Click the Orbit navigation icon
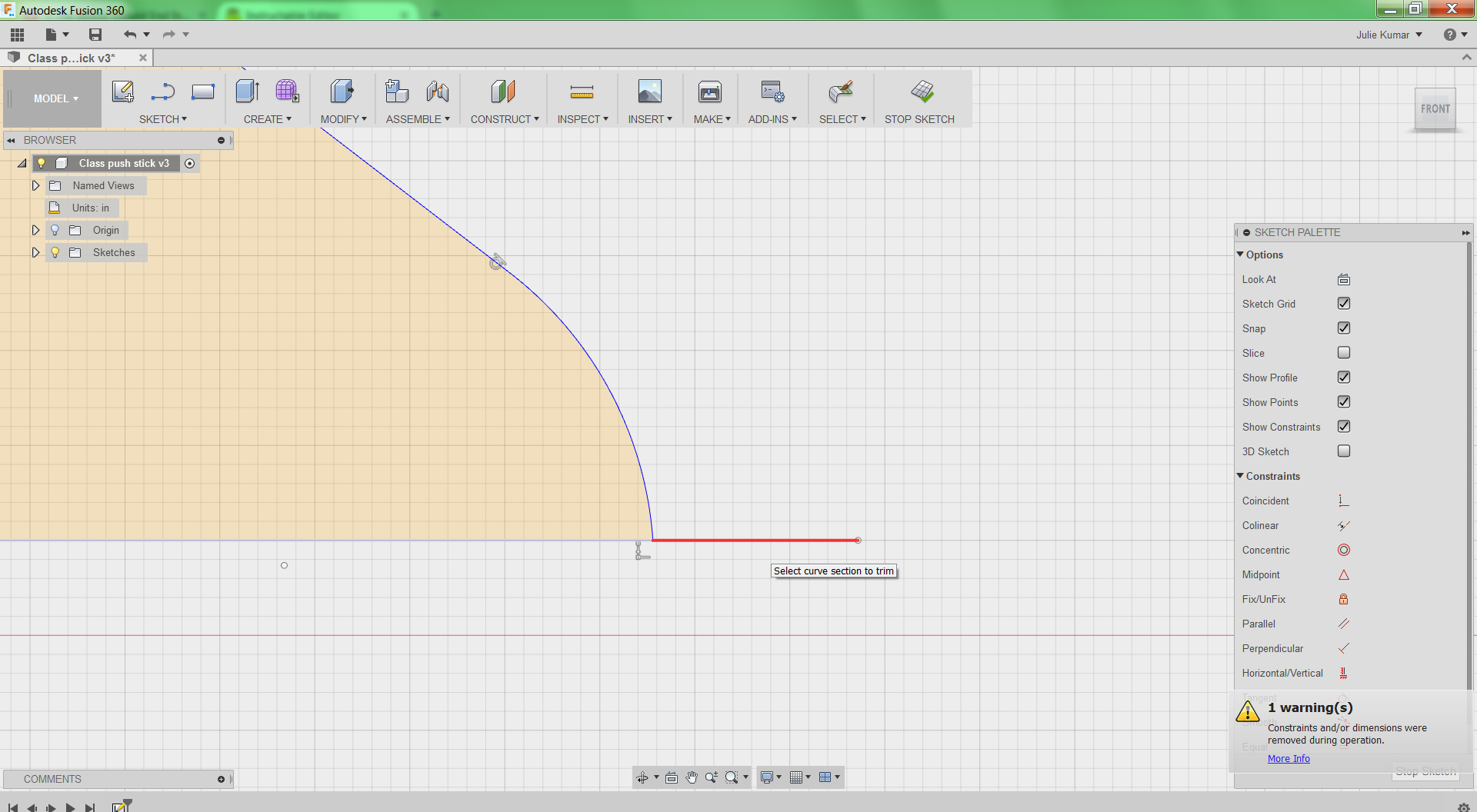This screenshot has width=1477, height=812. coord(642,777)
